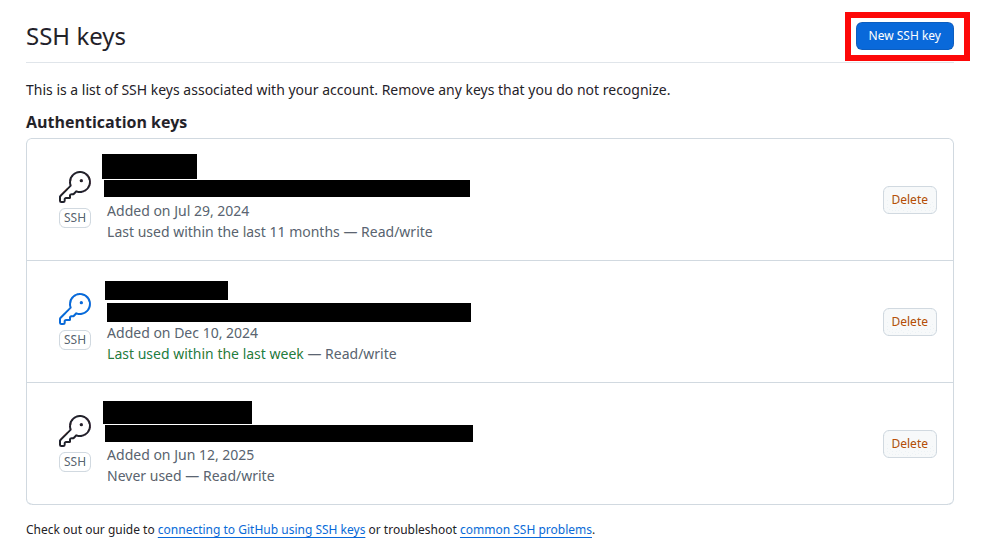
Task: Click the New SSH key button
Action: [904, 36]
